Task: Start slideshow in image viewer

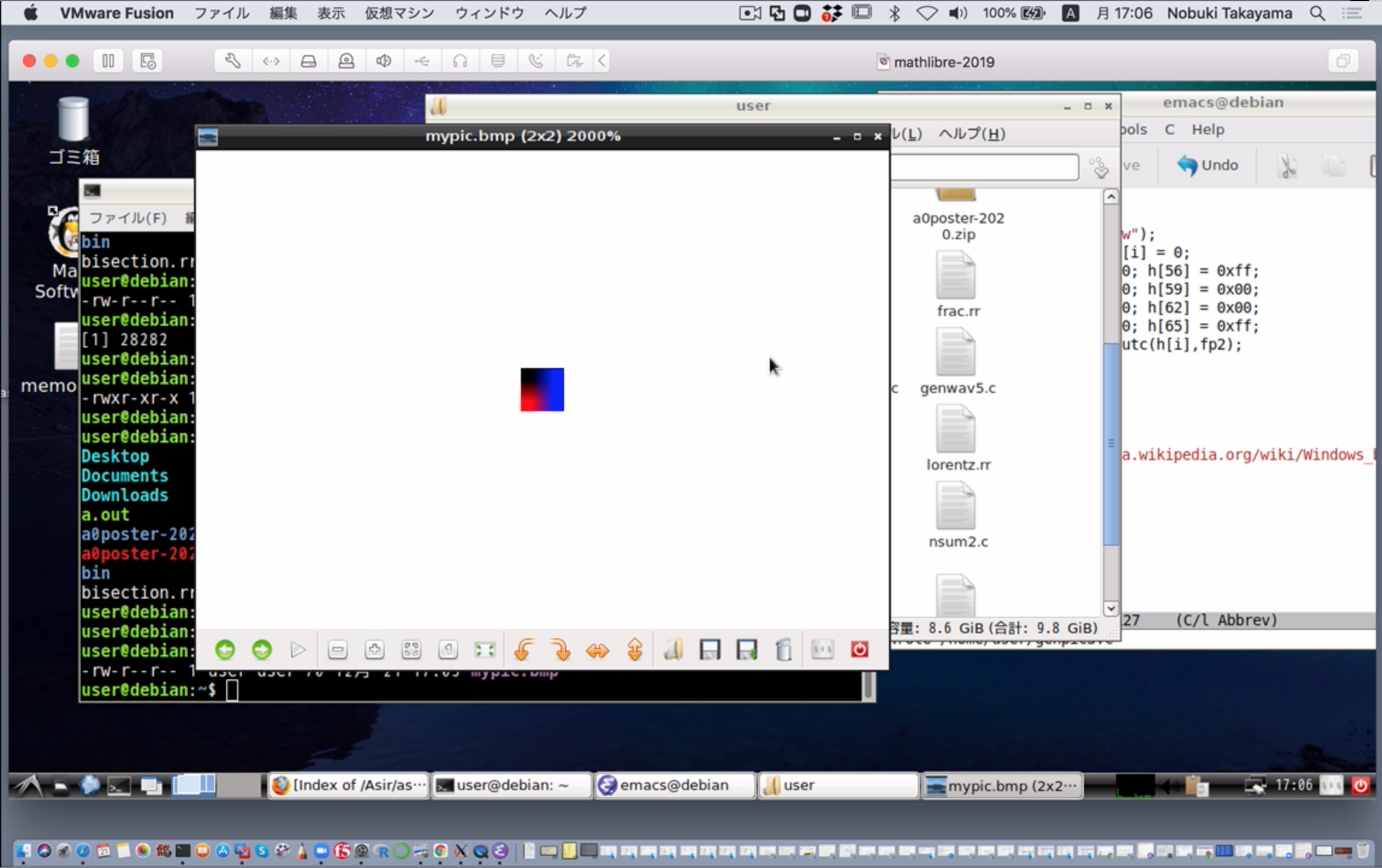Action: (298, 650)
